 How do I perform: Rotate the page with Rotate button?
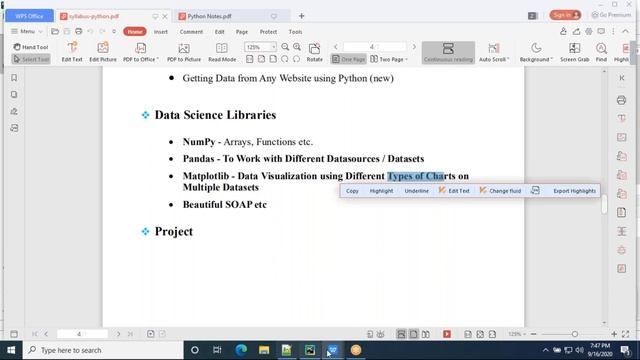click(314, 52)
